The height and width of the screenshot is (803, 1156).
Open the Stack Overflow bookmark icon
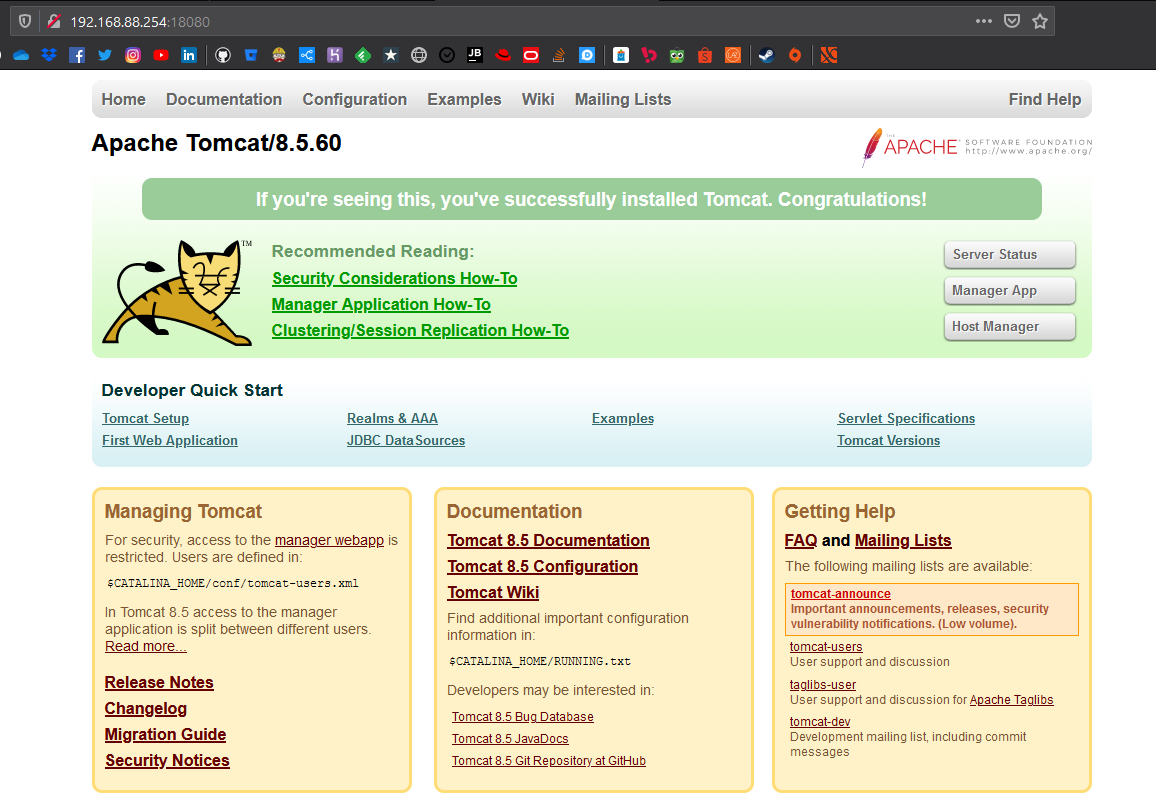click(559, 55)
